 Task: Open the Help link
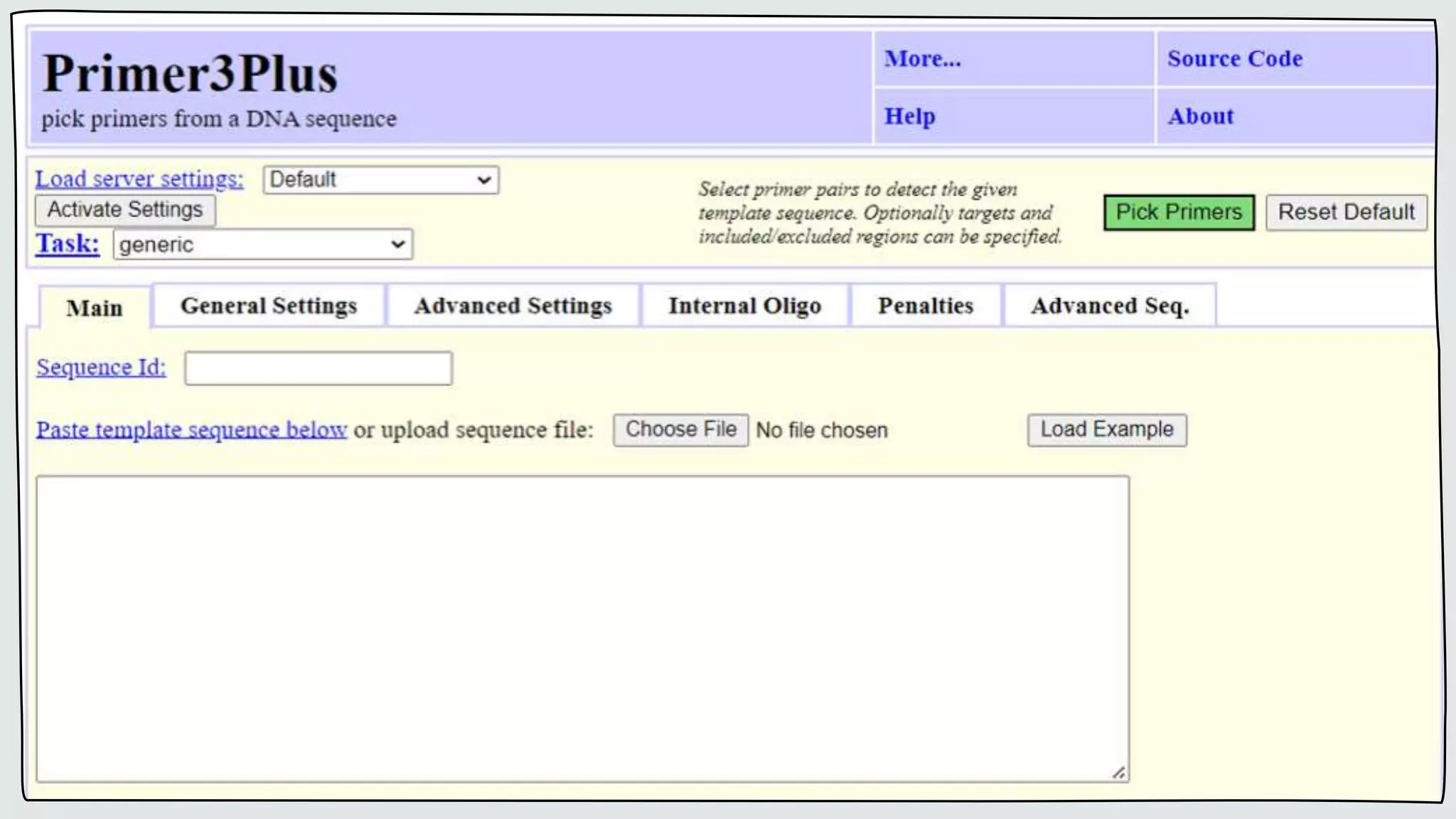[909, 117]
